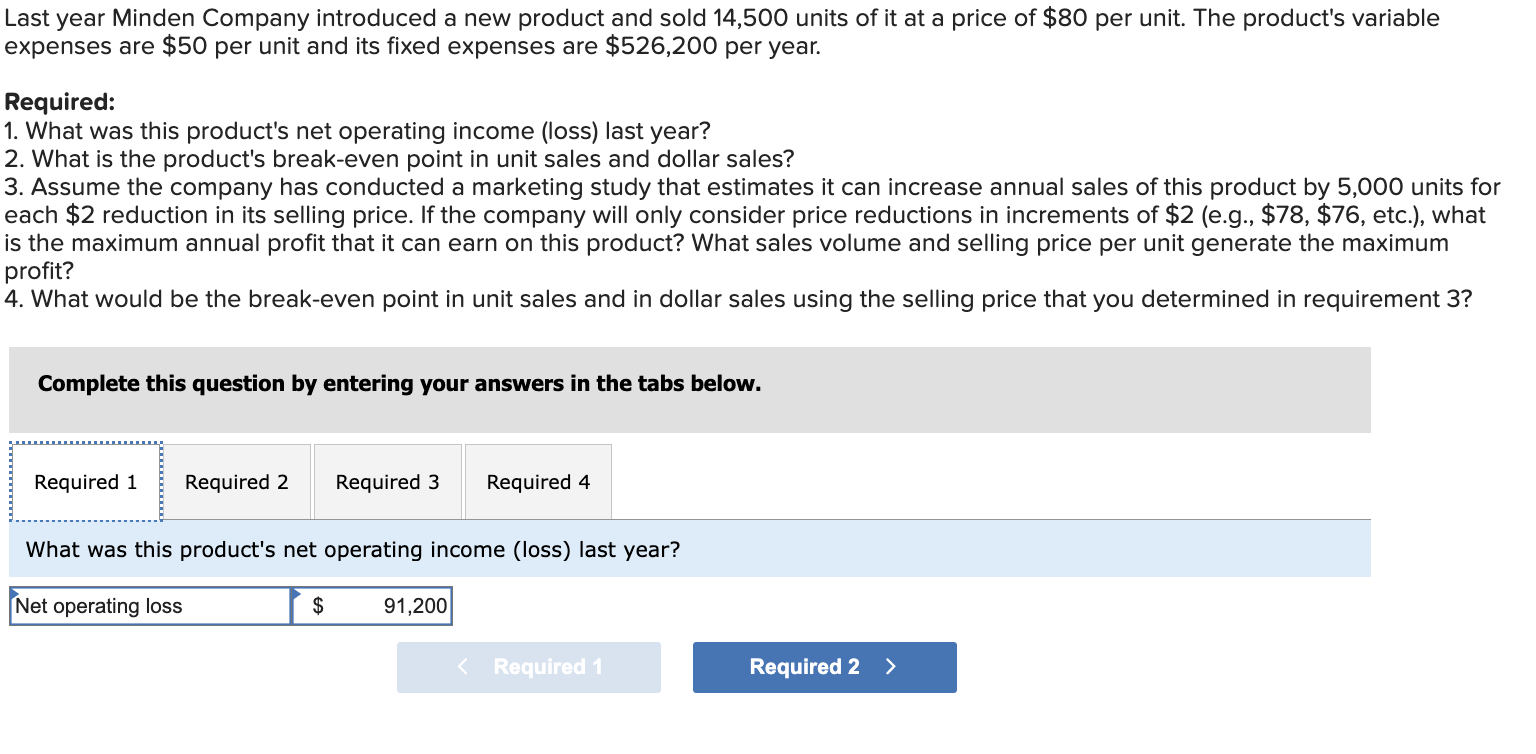Click the 91,200 answer input field
This screenshot has height=754, width=1536.
(390, 606)
